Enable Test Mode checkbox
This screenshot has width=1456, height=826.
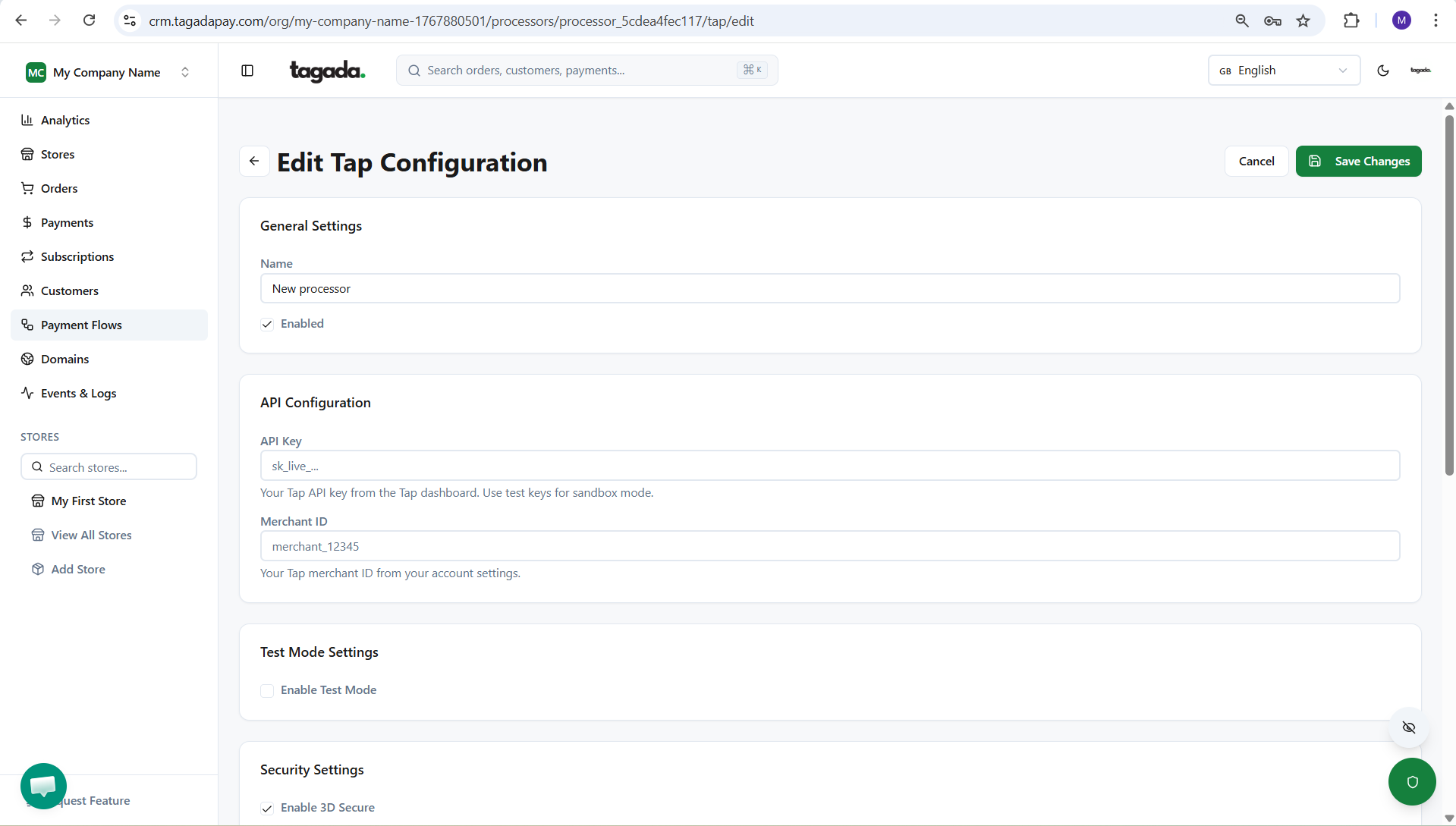coord(267,691)
